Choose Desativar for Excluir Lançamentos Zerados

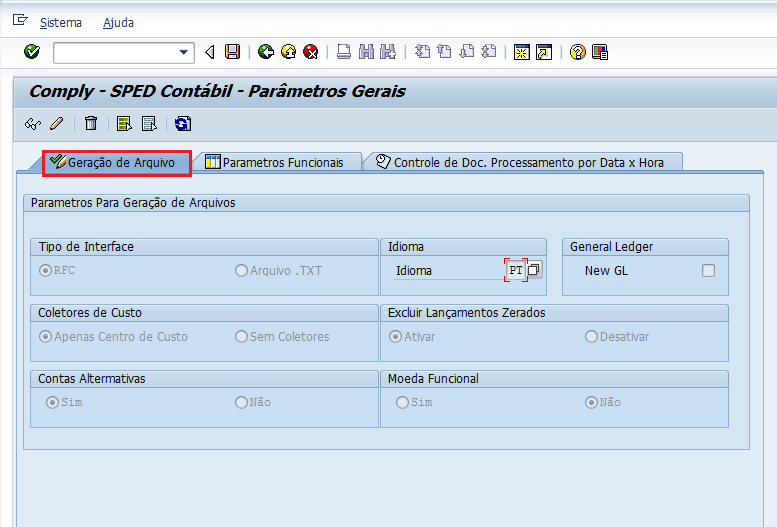pos(591,337)
